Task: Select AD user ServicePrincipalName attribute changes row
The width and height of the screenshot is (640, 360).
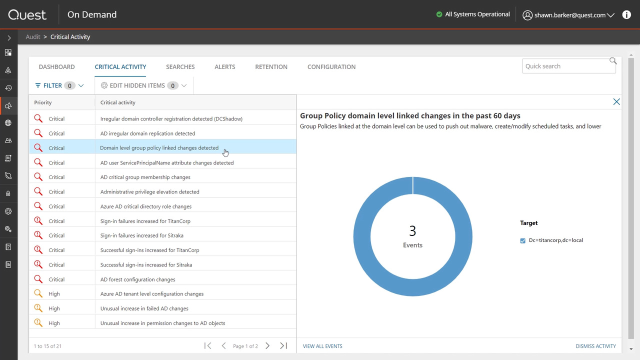Action: coord(162,162)
